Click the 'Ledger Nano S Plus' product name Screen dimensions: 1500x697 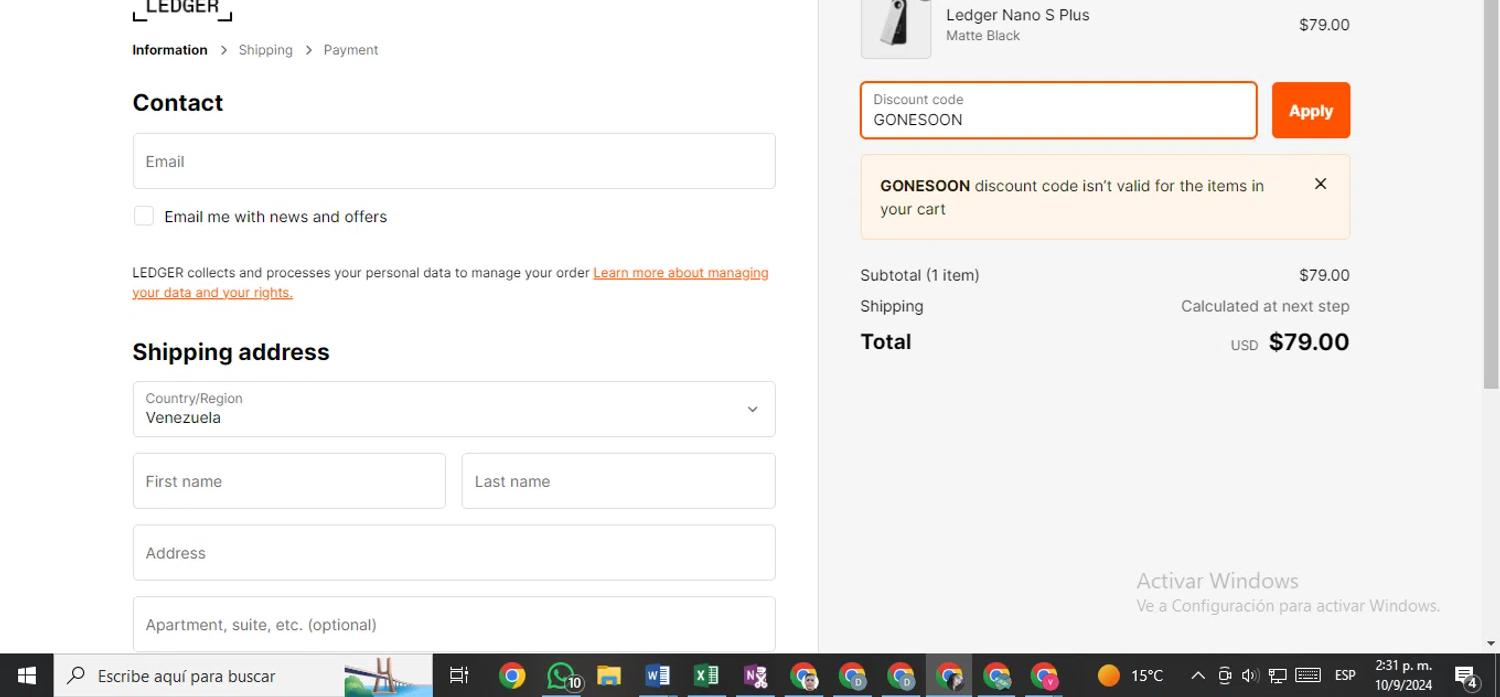[x=1018, y=15]
